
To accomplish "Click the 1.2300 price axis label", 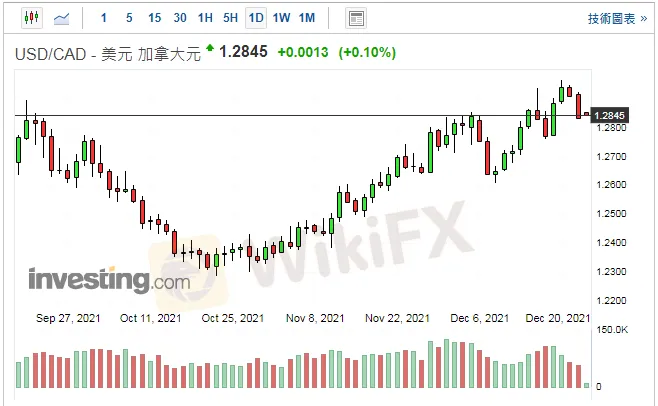I will 611,272.
